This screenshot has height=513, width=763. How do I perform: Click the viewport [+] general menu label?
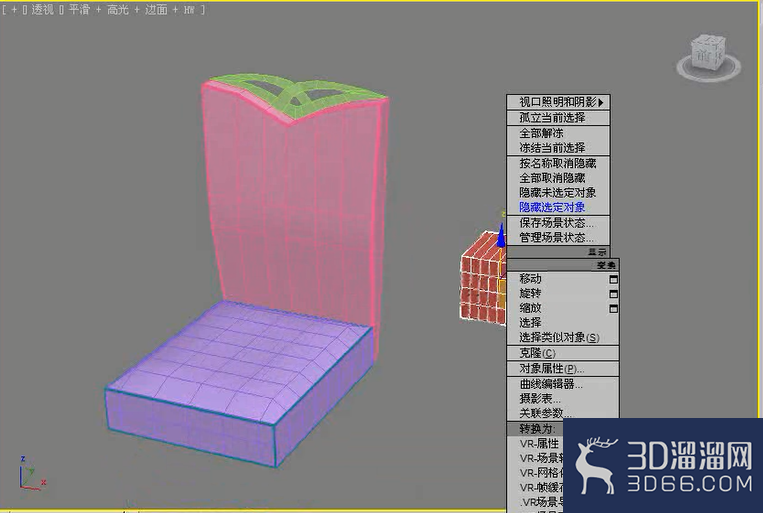coord(14,10)
